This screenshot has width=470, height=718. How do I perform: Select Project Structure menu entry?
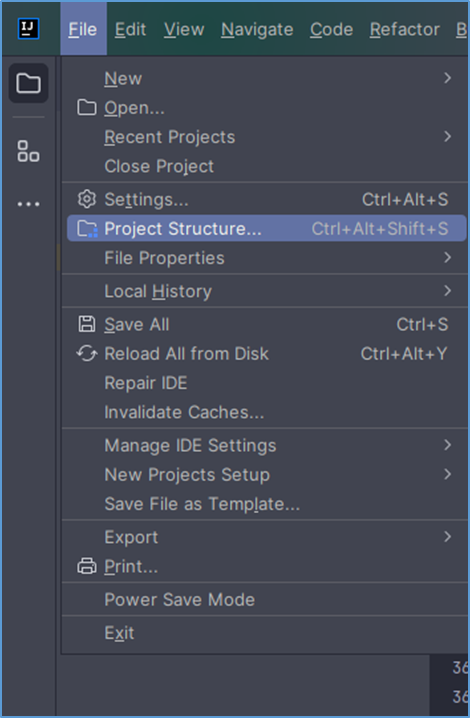pyautogui.click(x=267, y=228)
